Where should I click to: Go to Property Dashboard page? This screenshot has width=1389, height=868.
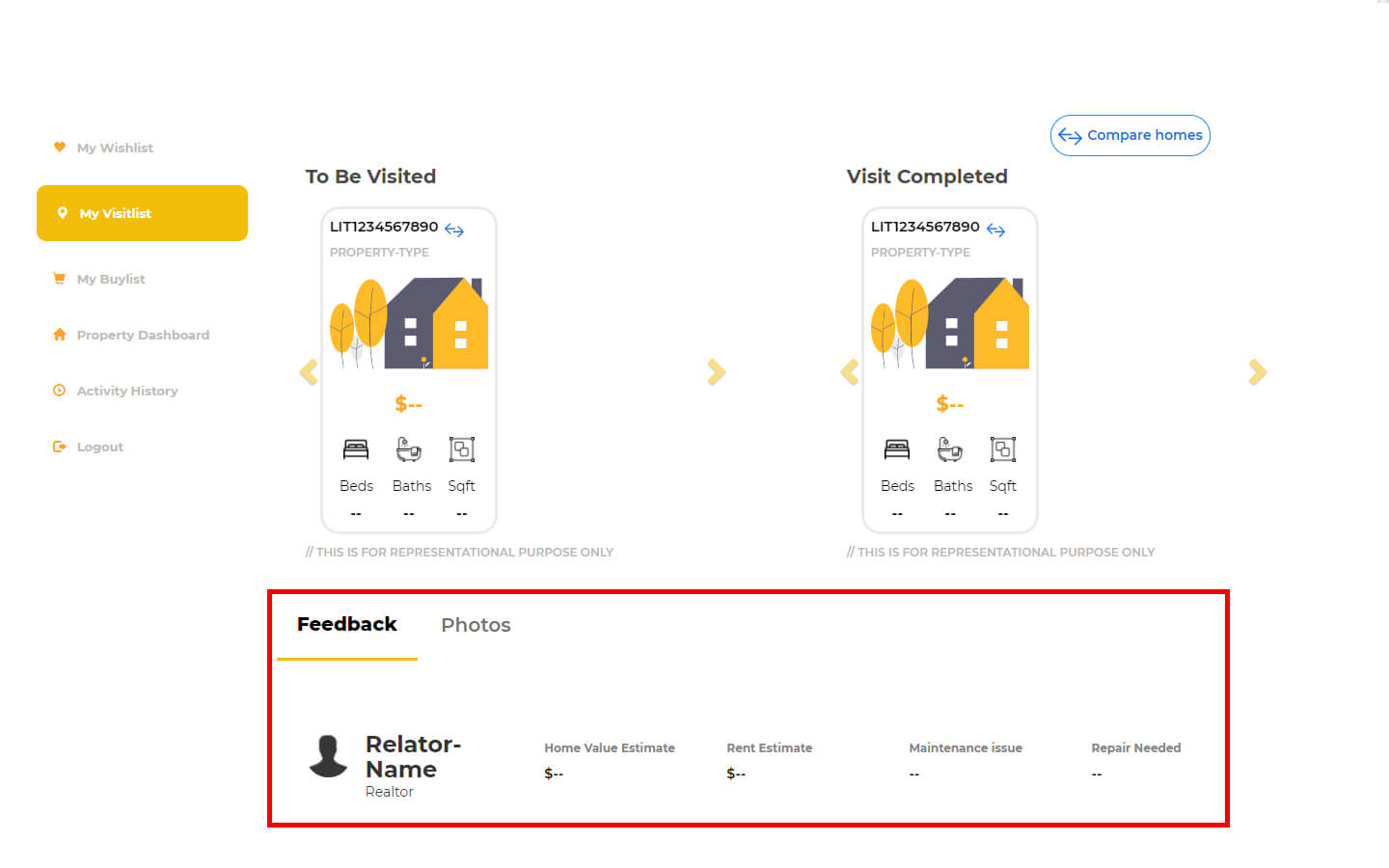point(143,335)
